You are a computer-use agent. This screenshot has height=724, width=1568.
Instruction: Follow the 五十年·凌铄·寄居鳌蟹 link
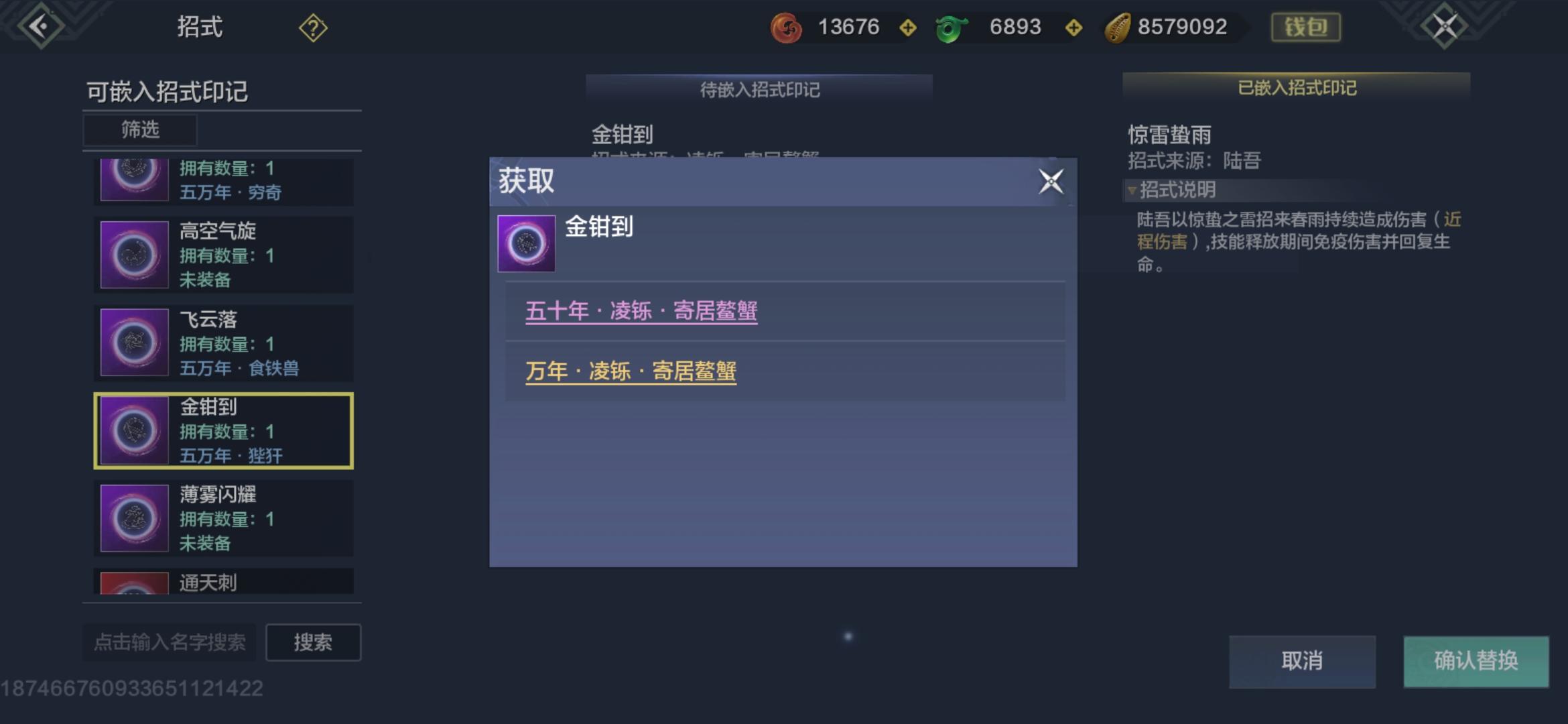[641, 311]
